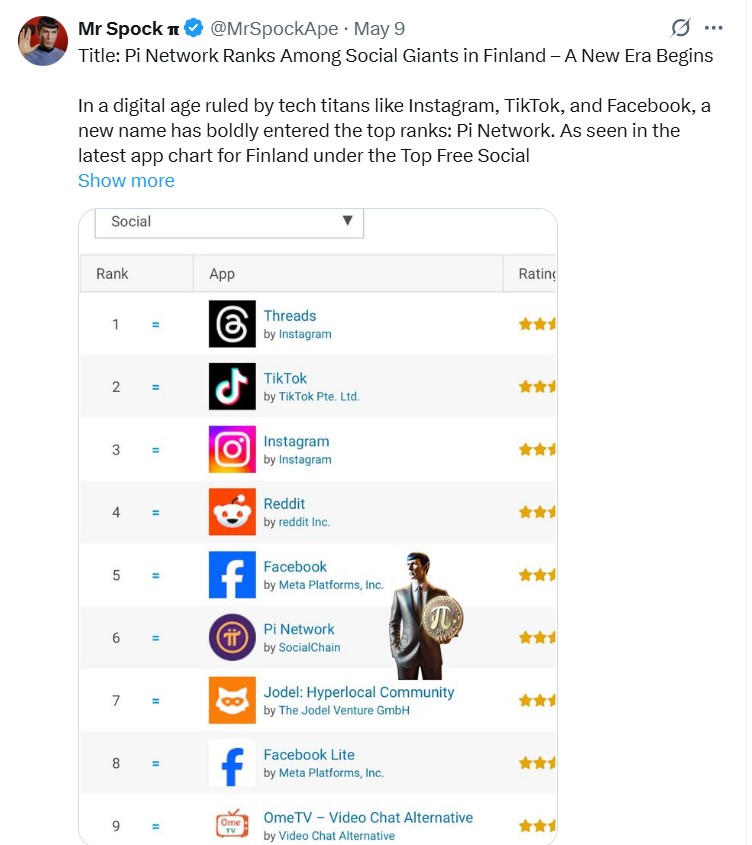The width and height of the screenshot is (752, 845).
Task: Click the Jodel fox app icon
Action: pos(232,700)
